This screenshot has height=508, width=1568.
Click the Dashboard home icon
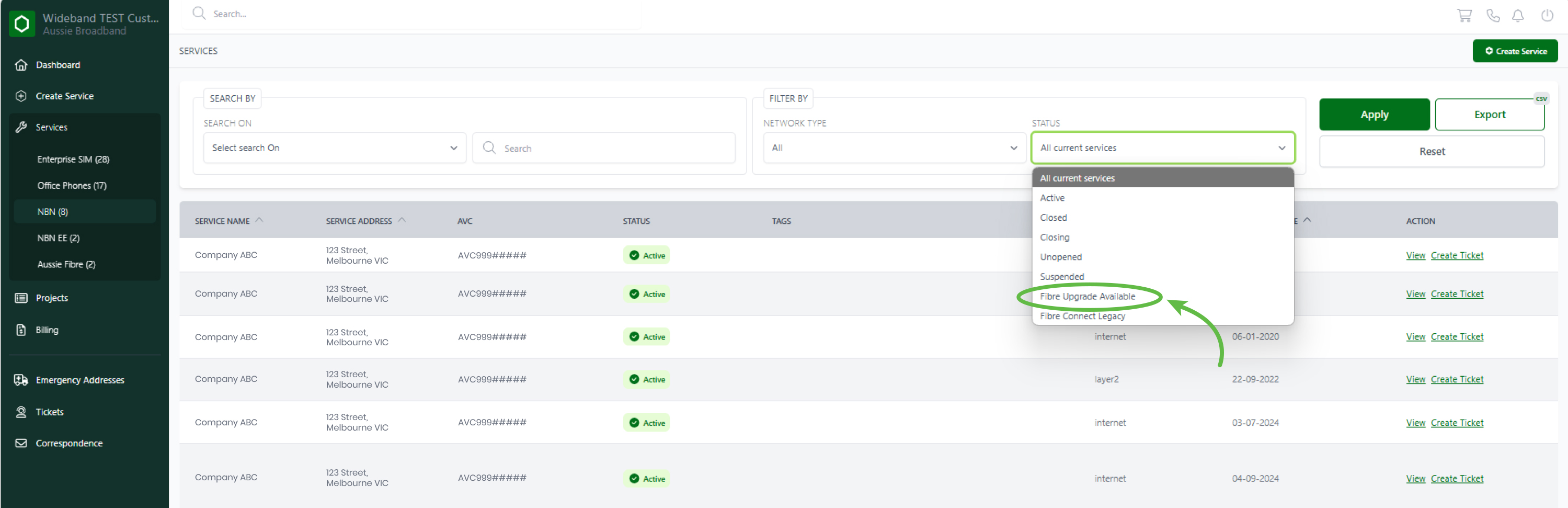[x=21, y=65]
